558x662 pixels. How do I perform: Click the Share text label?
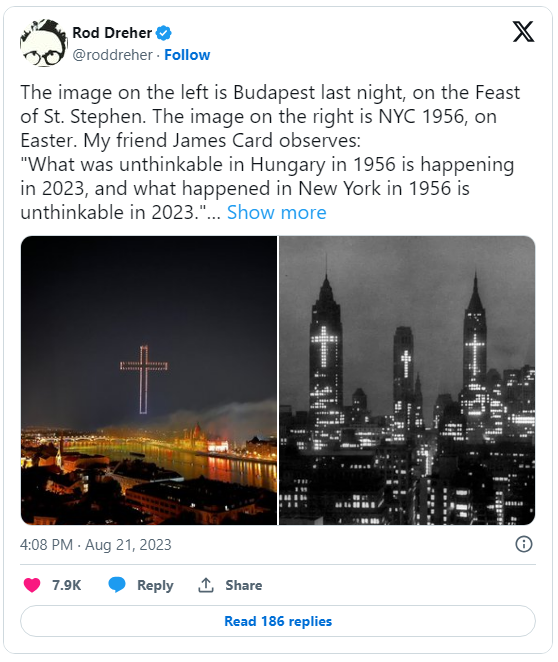click(244, 585)
